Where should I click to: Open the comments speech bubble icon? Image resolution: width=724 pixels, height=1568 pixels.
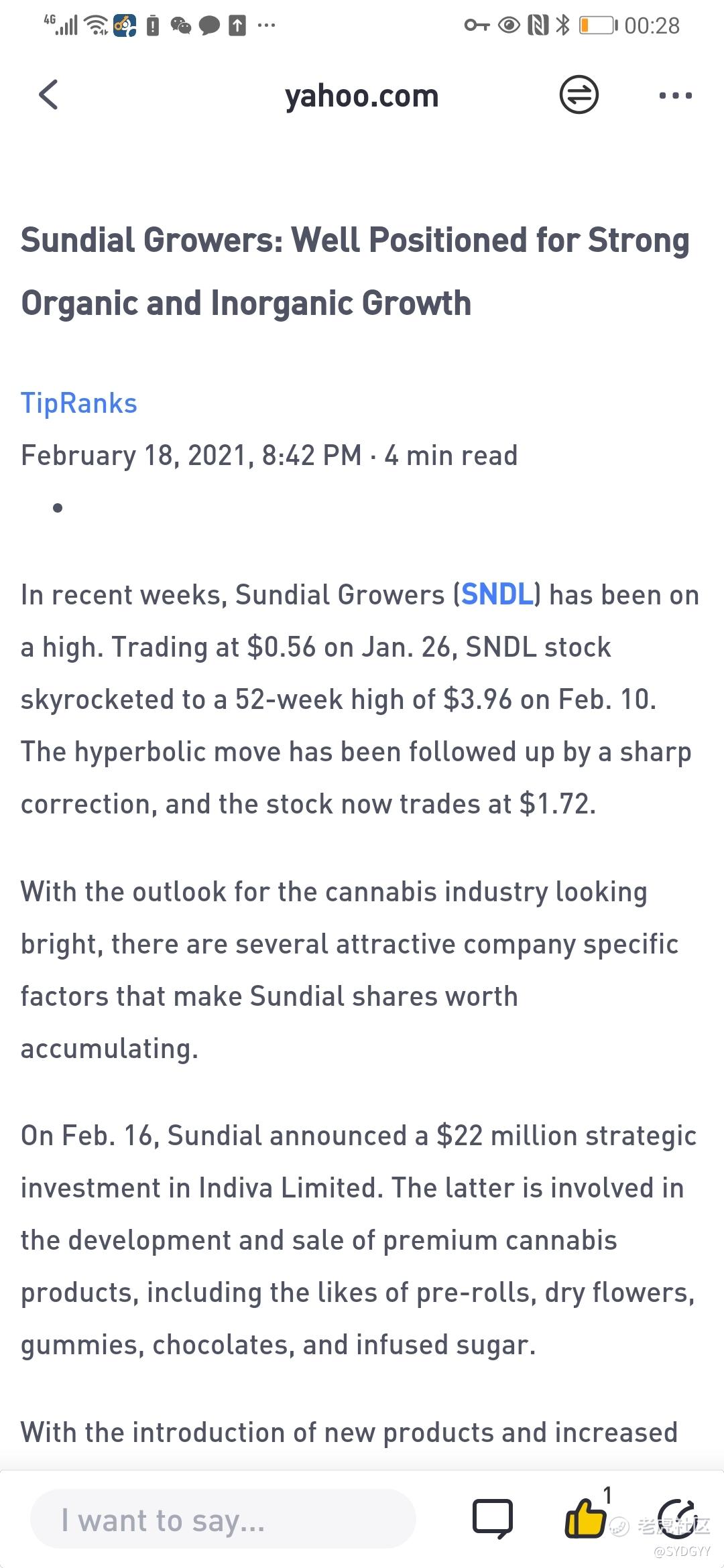493,1518
